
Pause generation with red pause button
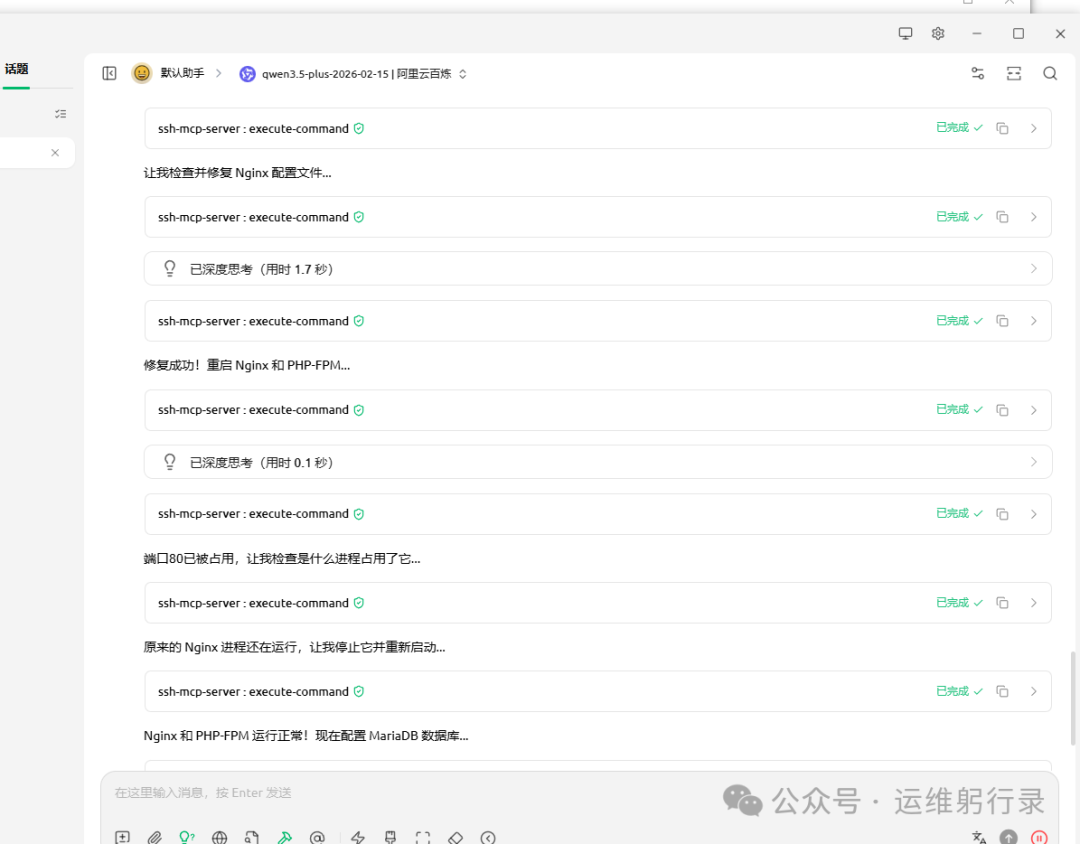tap(1040, 837)
